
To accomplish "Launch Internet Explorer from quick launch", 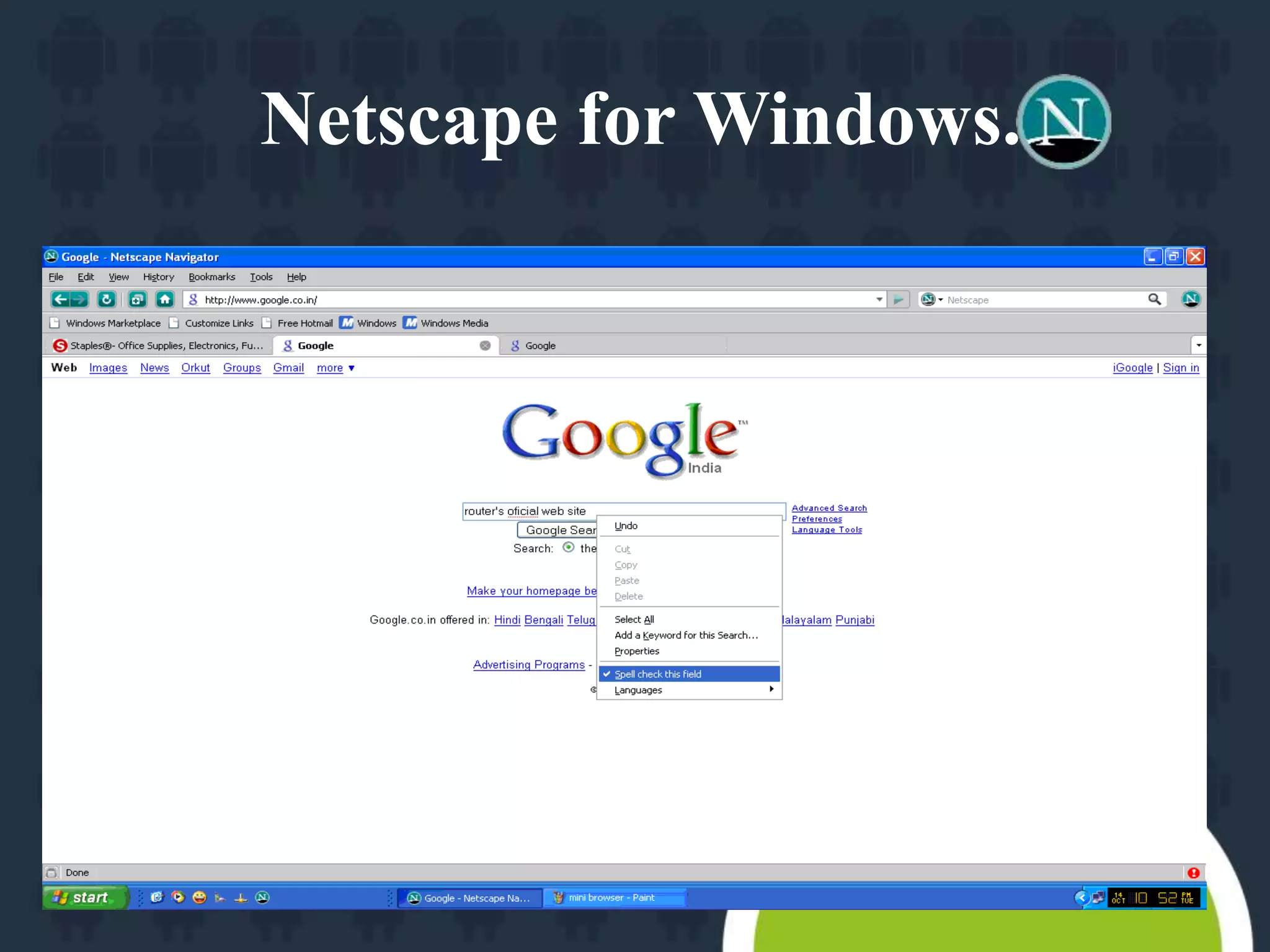I will 157,897.
